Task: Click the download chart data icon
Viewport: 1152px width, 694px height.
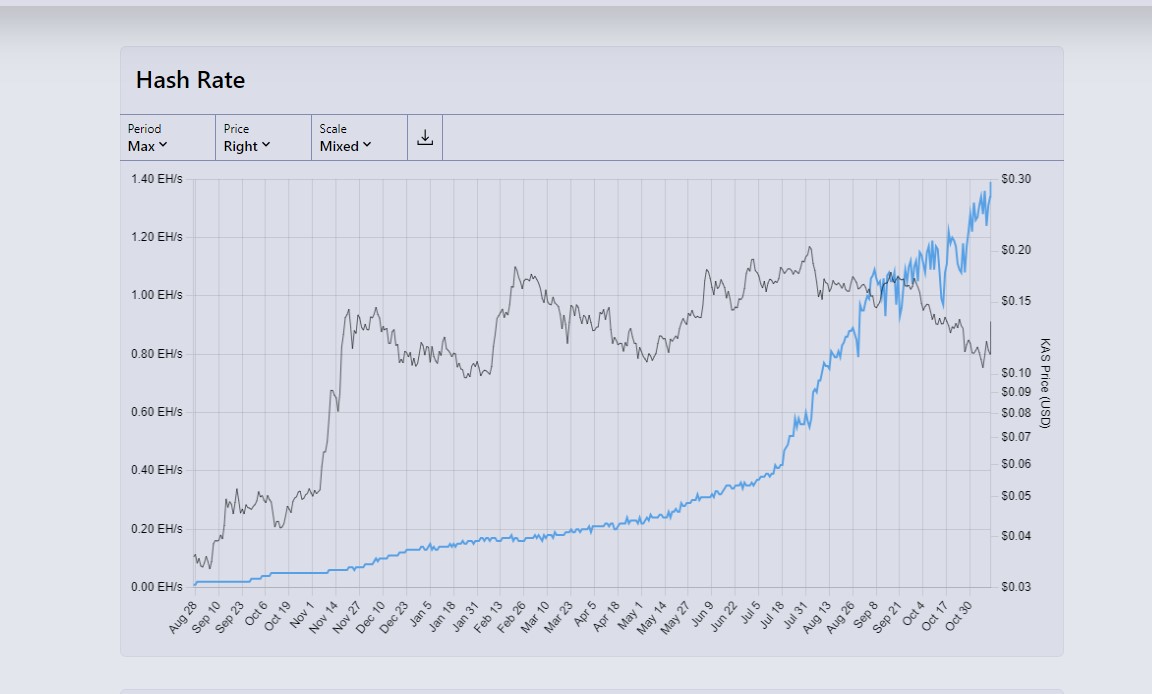Action: (425, 138)
